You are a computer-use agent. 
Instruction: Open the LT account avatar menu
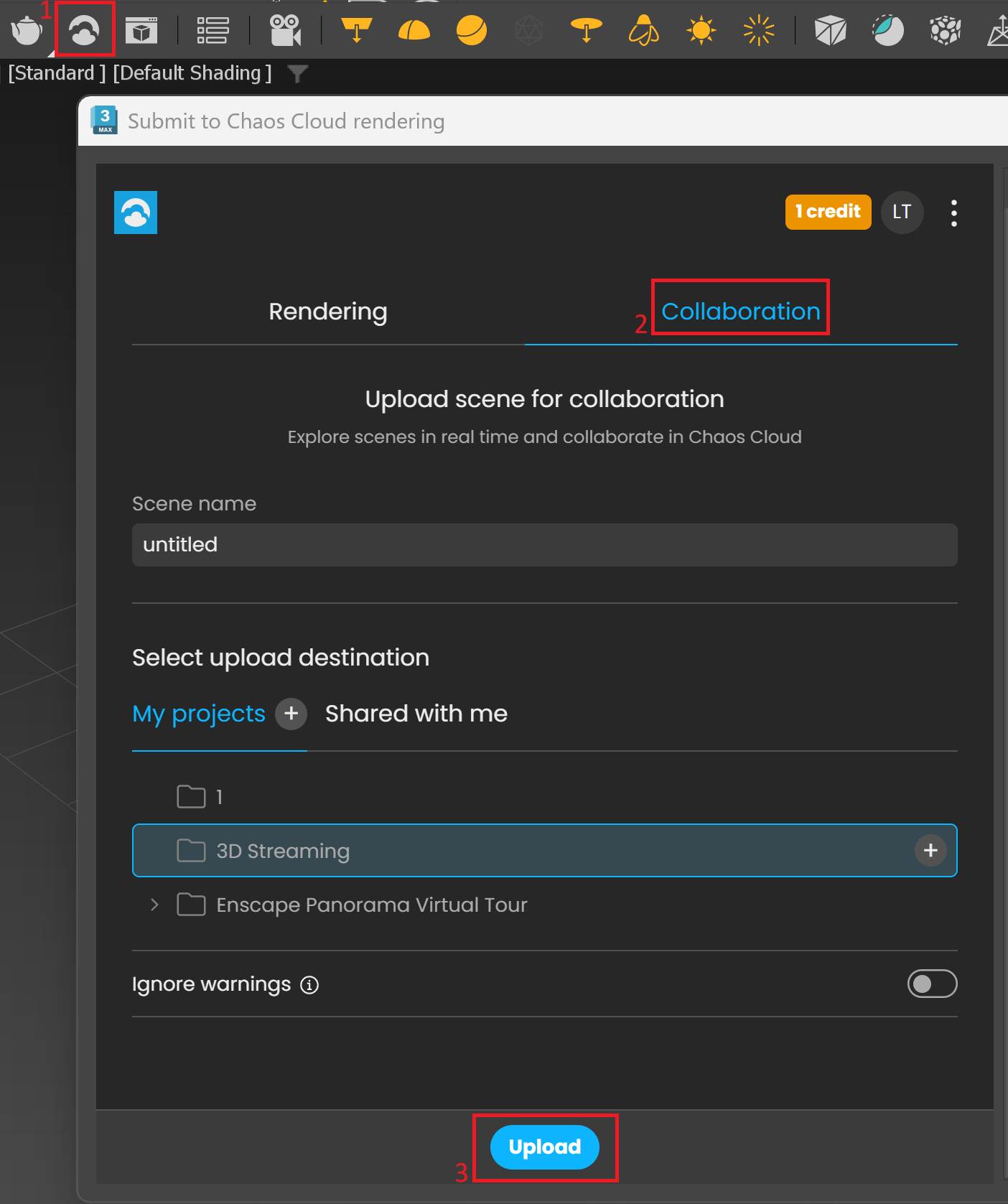coord(902,212)
